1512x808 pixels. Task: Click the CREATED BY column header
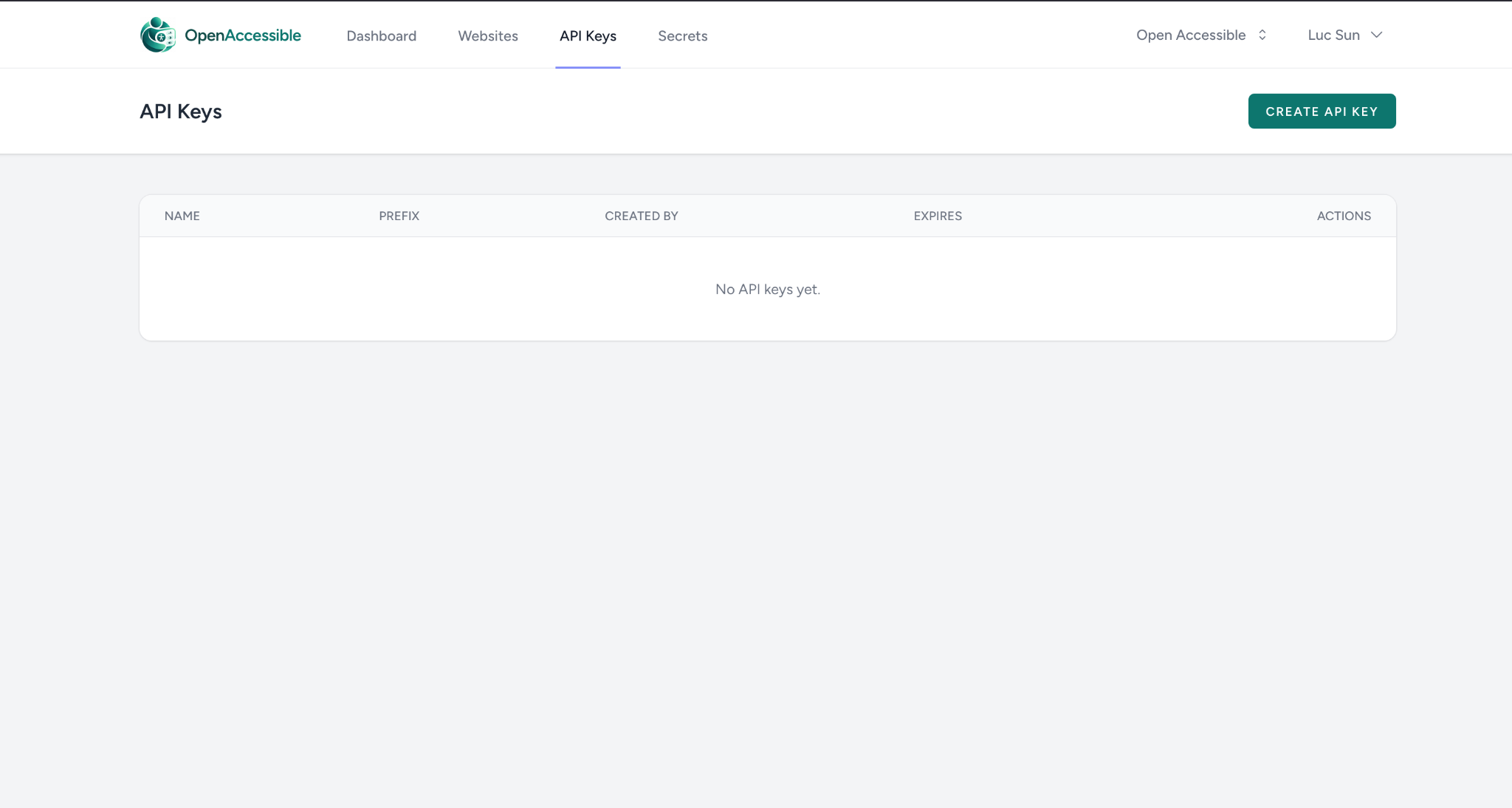(x=642, y=216)
